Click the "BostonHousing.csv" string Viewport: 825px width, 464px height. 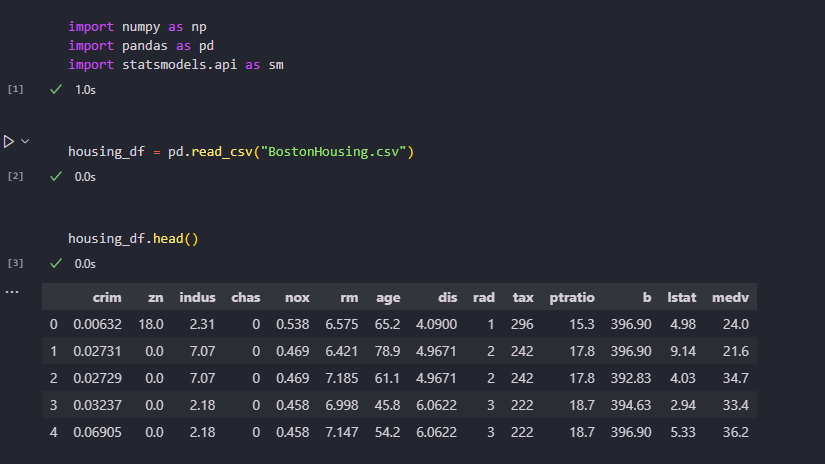coord(334,152)
